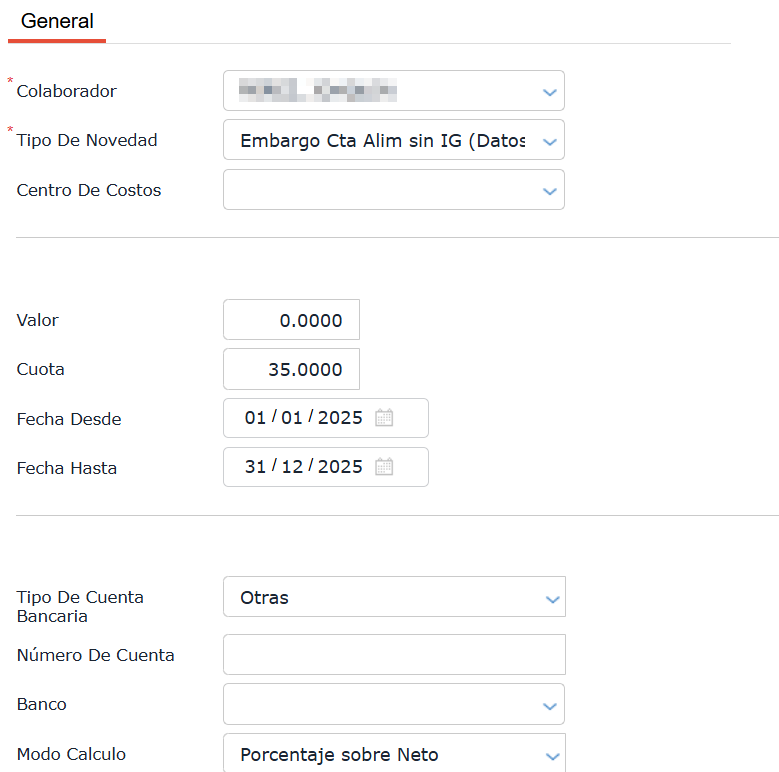The height and width of the screenshot is (772, 779).
Task: Click the Cuota input field
Action: [291, 370]
